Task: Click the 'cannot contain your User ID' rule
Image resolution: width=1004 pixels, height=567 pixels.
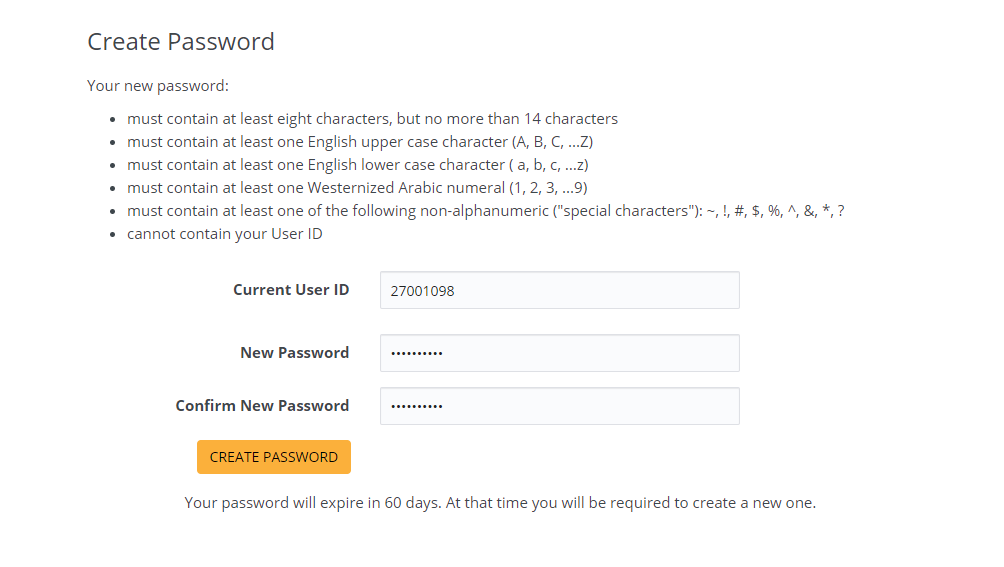Action: (x=224, y=234)
